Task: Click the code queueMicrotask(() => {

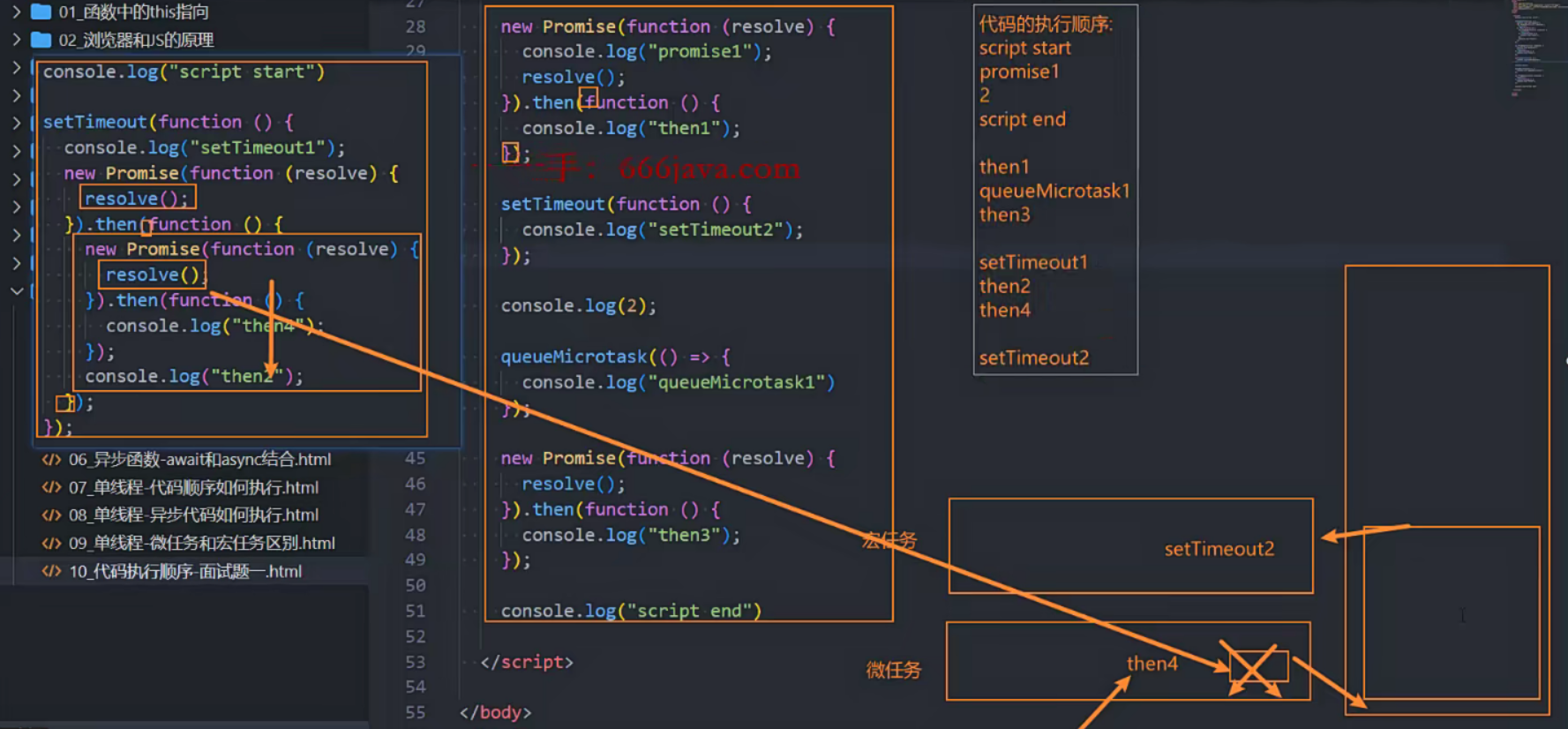Action: (x=616, y=357)
